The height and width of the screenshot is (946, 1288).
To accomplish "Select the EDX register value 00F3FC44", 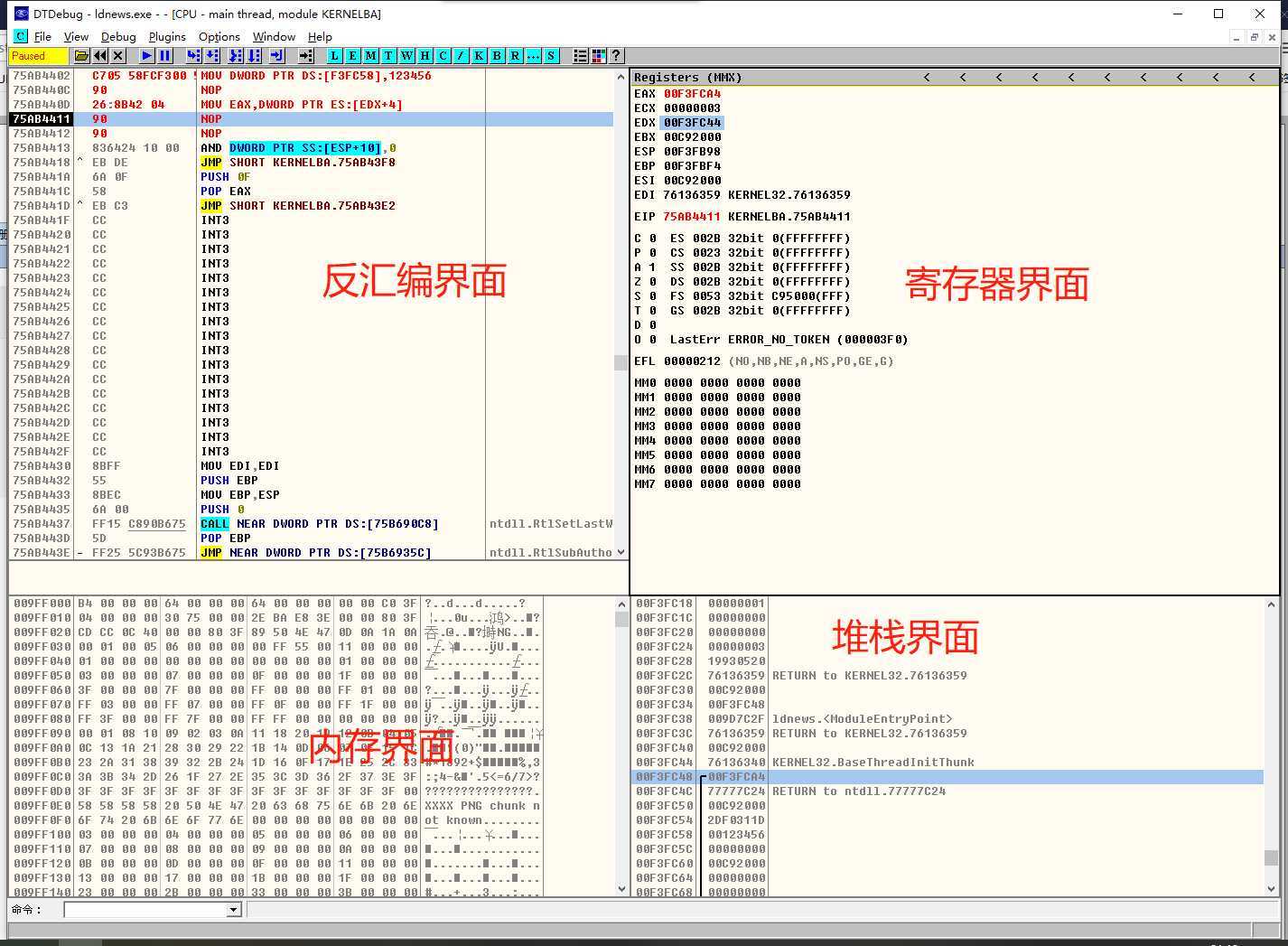I will [x=692, y=122].
